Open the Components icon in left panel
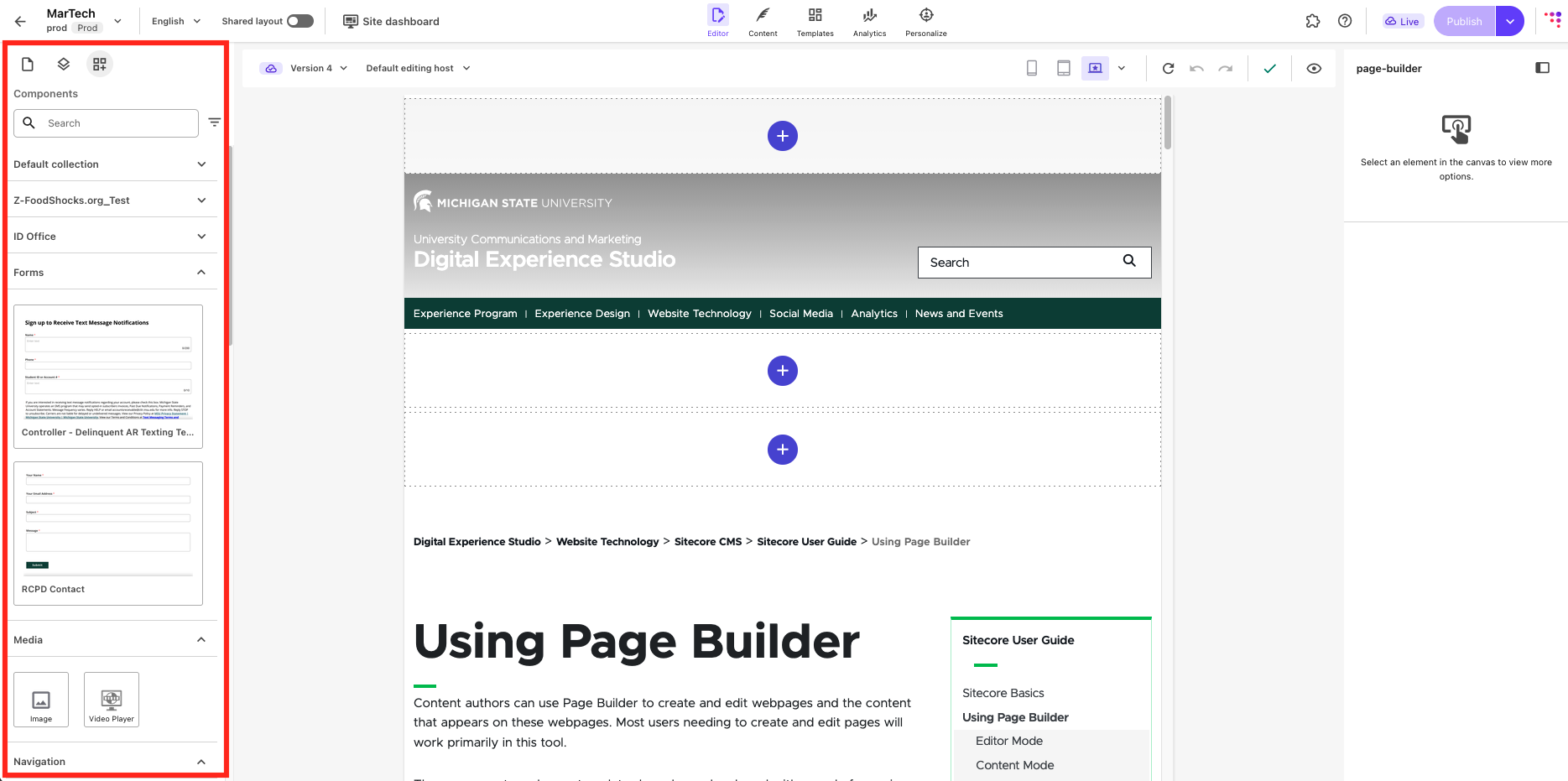The height and width of the screenshot is (781, 1568). tap(100, 65)
